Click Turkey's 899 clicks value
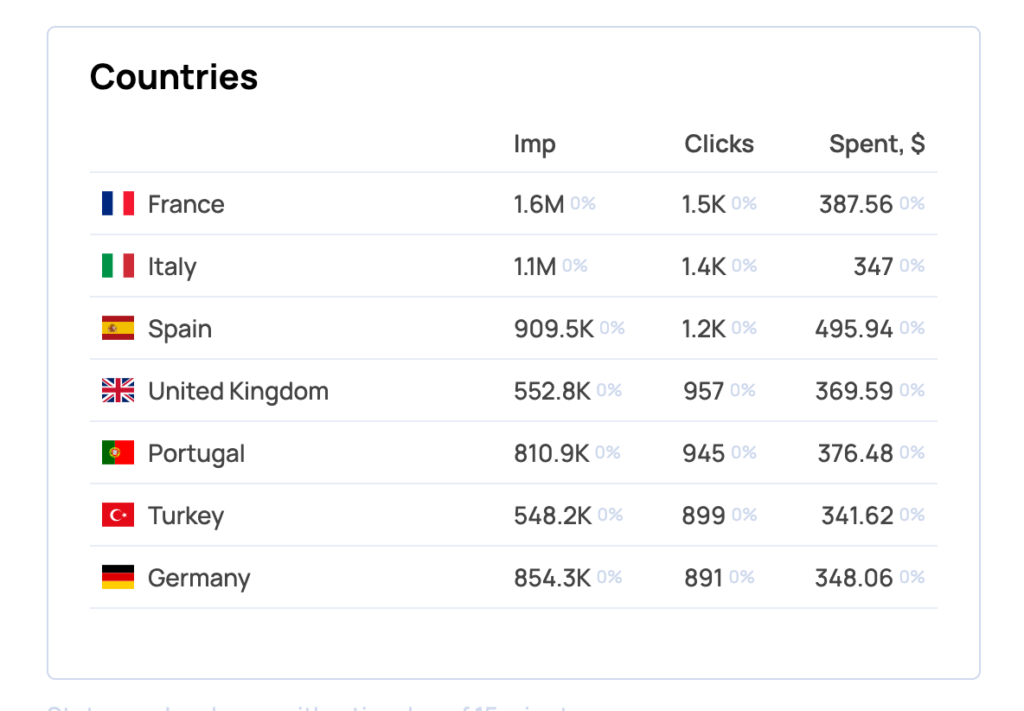This screenshot has height=711, width=1024. tap(704, 515)
